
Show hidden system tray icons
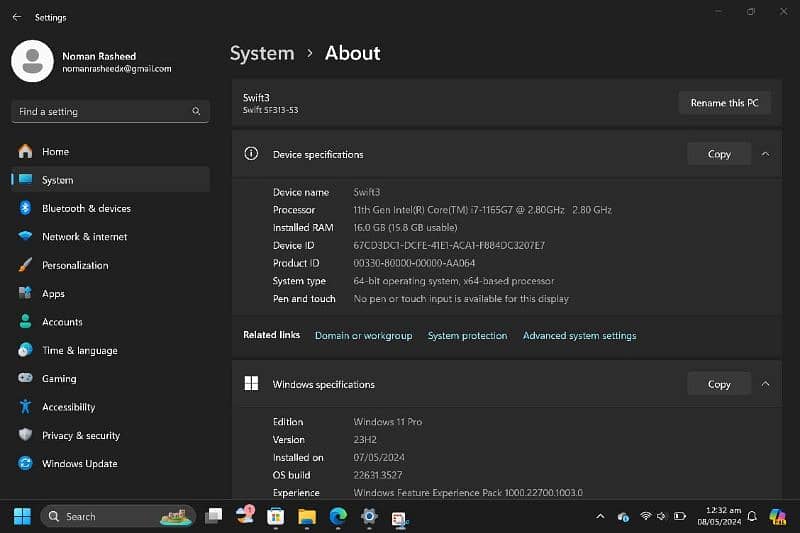coord(600,516)
